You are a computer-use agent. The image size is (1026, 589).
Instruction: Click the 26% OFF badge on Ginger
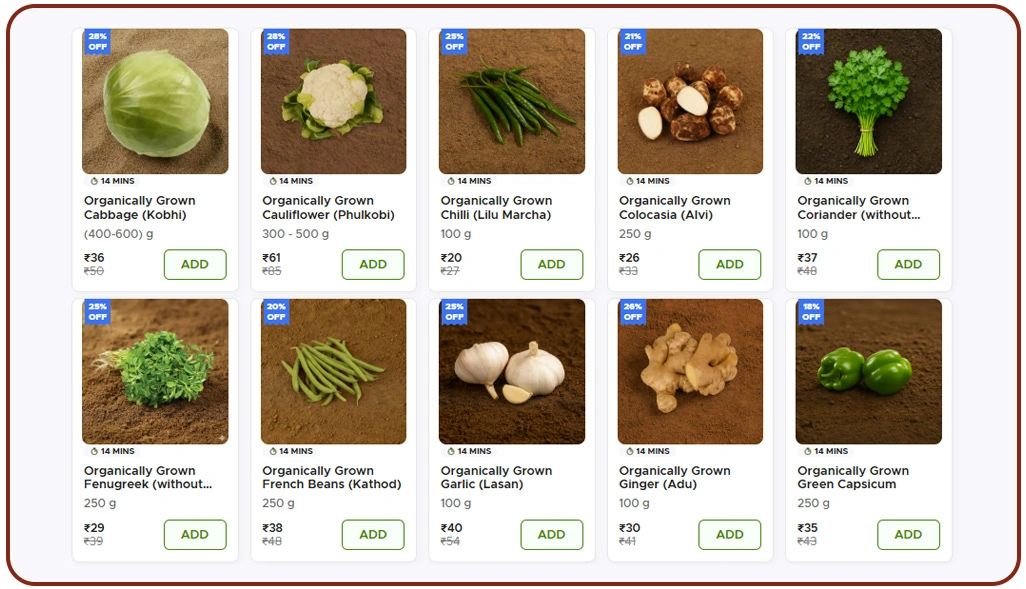click(x=632, y=312)
